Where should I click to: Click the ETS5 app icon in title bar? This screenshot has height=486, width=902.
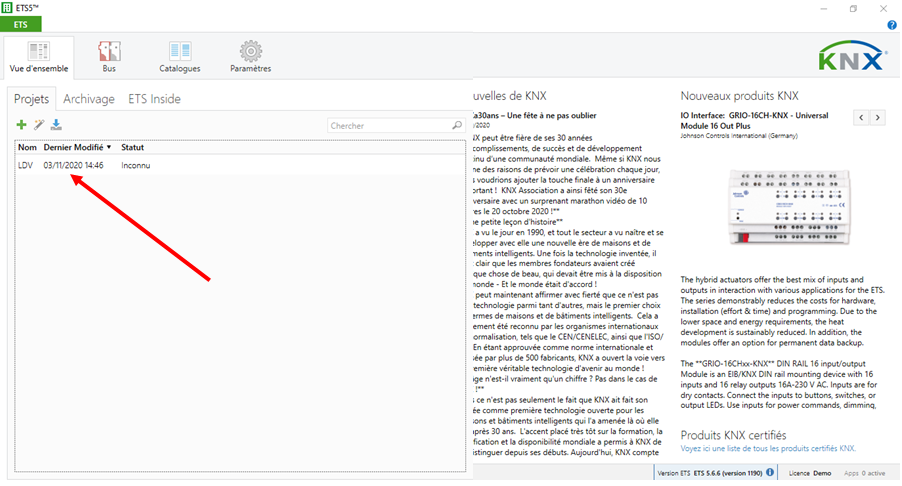7,8
